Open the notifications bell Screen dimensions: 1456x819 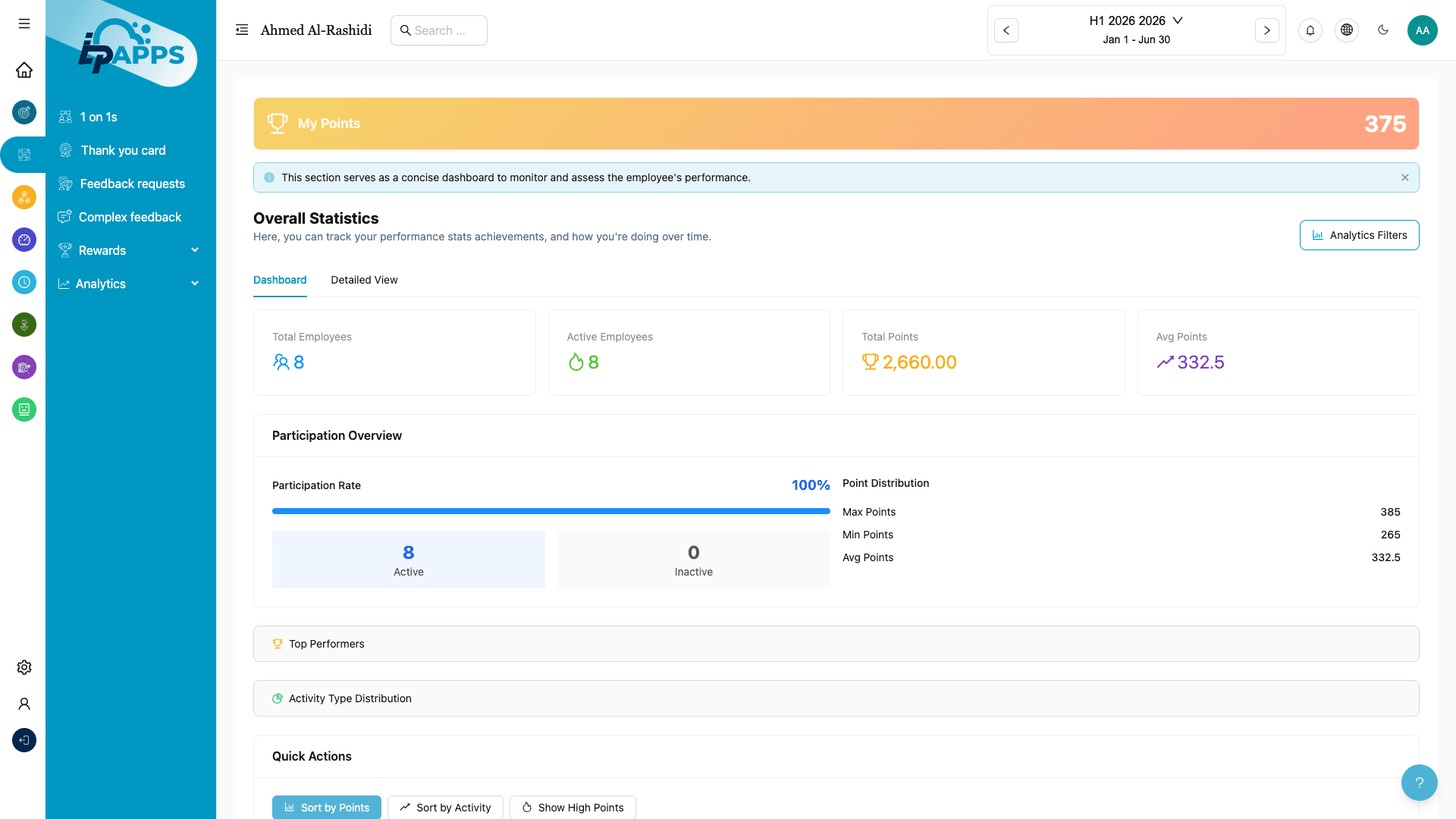click(1310, 30)
